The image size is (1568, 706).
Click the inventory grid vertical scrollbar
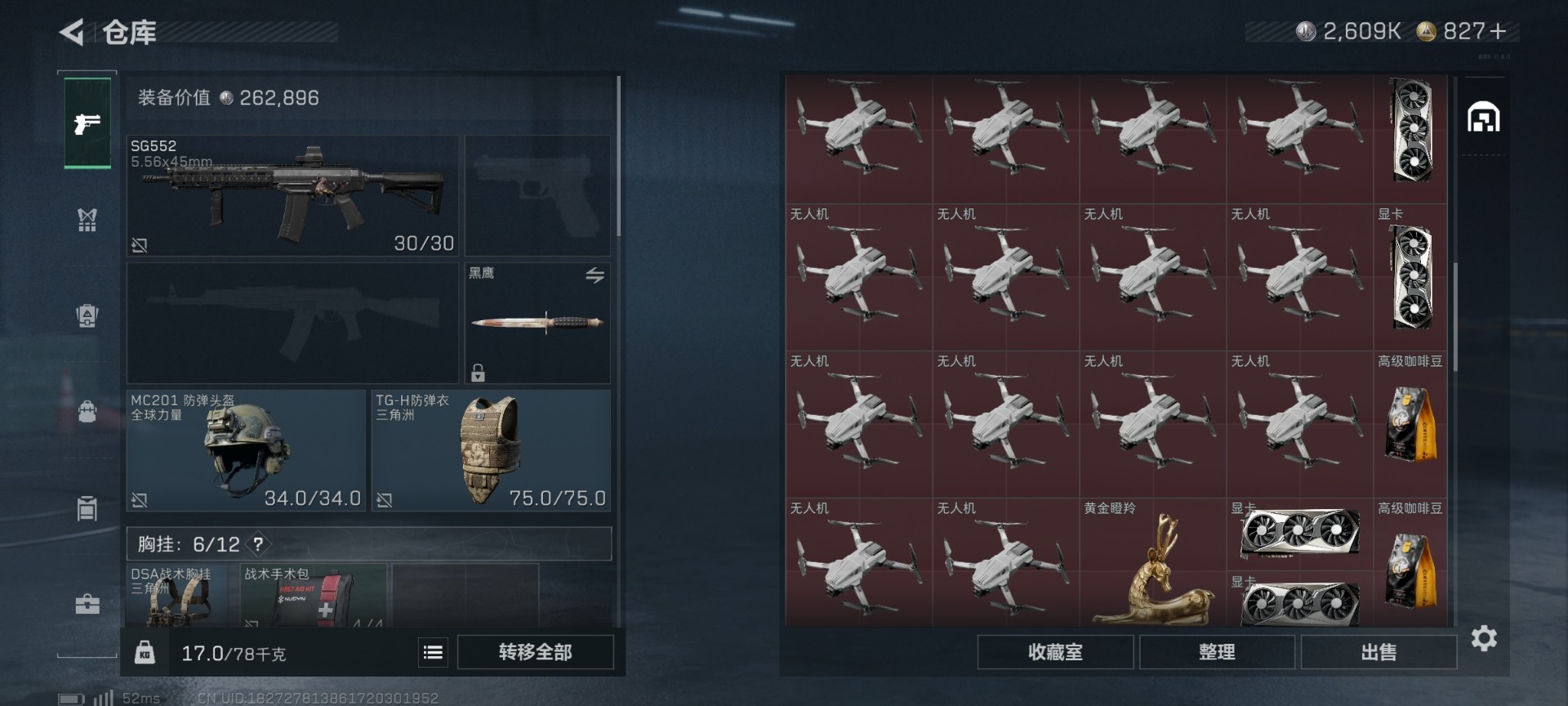point(1455,317)
